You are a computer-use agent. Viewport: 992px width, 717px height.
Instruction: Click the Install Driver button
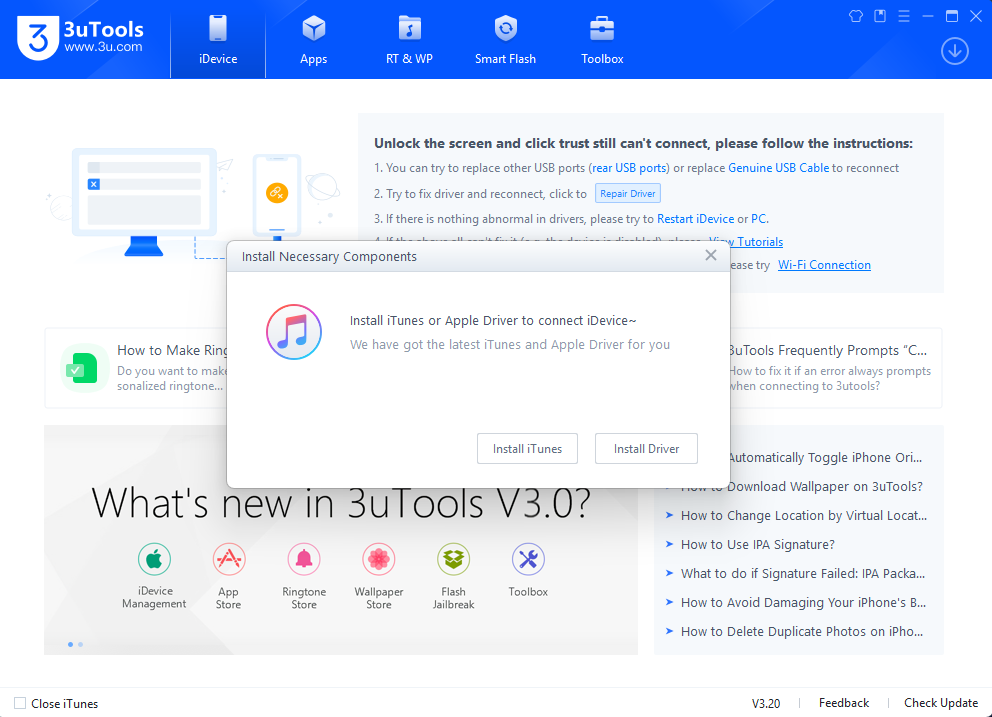pos(647,449)
